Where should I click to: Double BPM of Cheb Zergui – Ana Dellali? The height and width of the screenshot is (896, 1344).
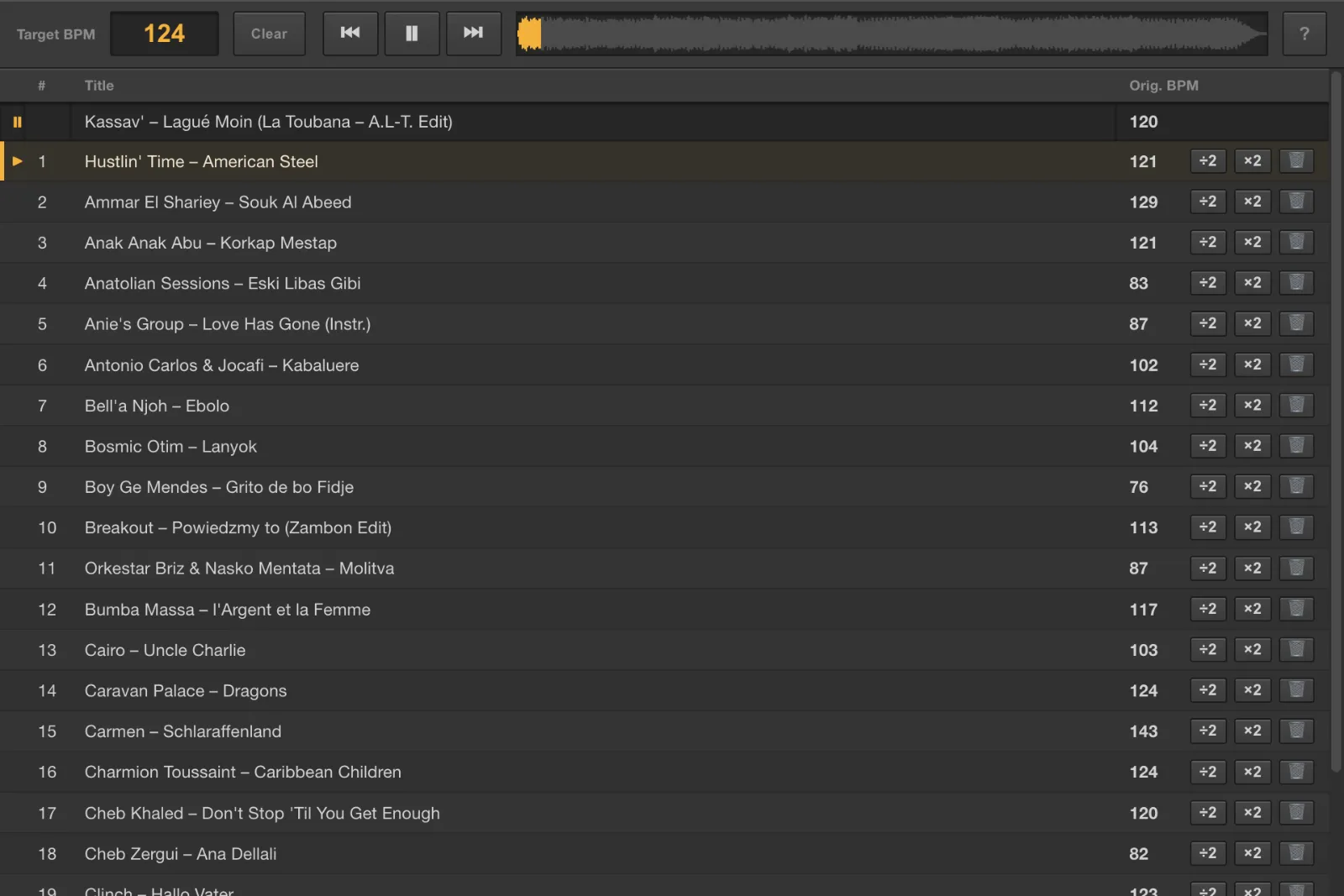[x=1252, y=853]
